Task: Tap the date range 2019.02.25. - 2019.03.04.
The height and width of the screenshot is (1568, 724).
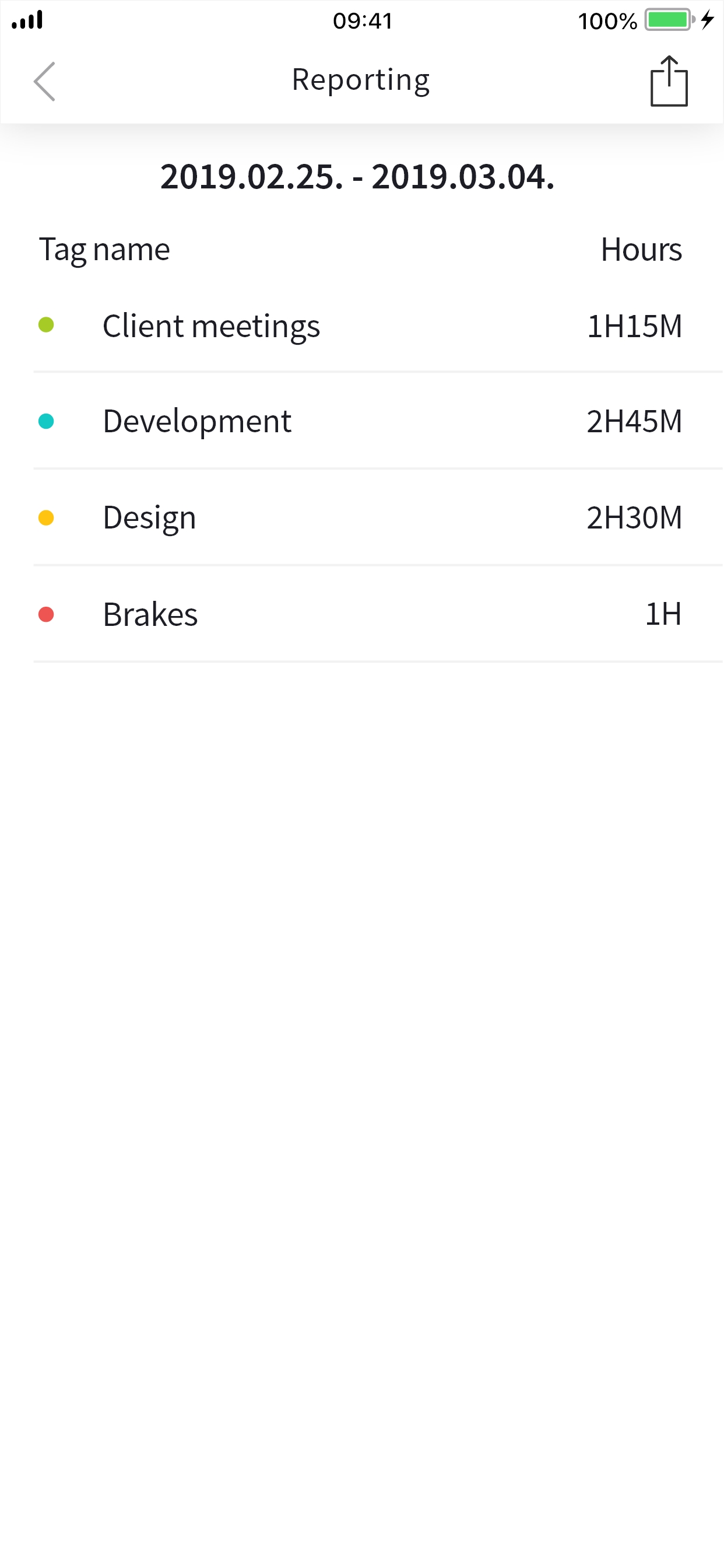Action: pyautogui.click(x=358, y=177)
